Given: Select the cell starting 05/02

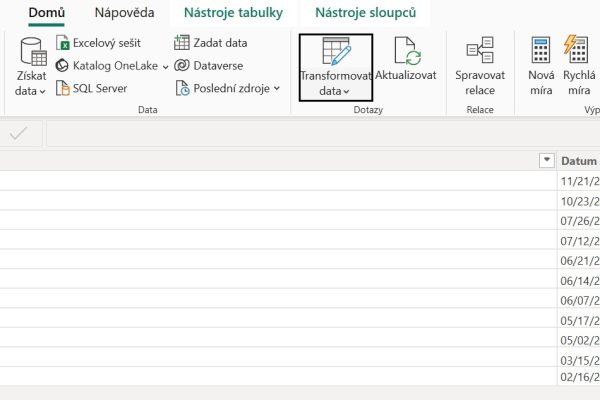Looking at the screenshot, I should click(579, 340).
